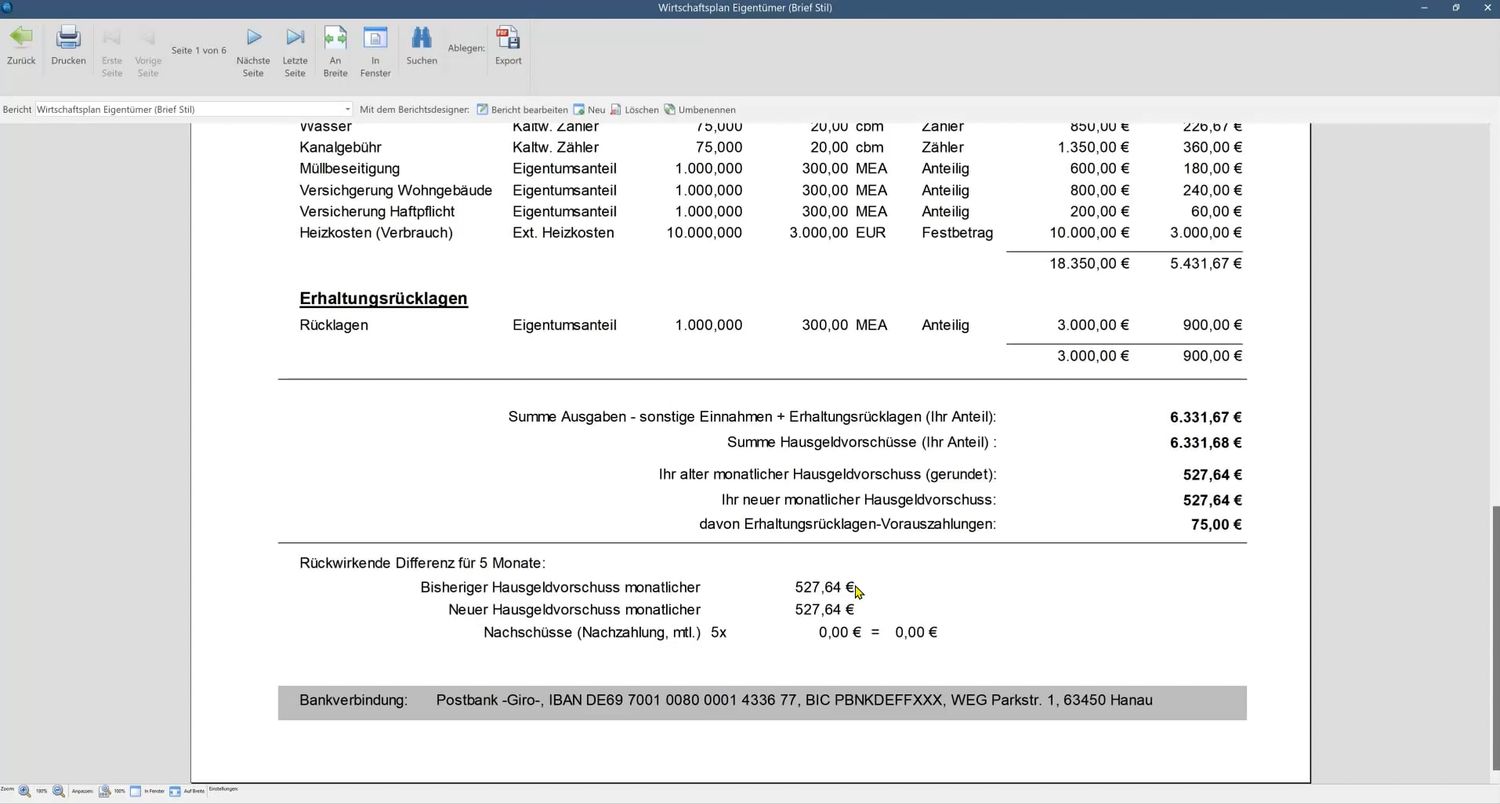Fit page to width with An Breite
Image resolution: width=1500 pixels, height=804 pixels.
click(x=335, y=52)
